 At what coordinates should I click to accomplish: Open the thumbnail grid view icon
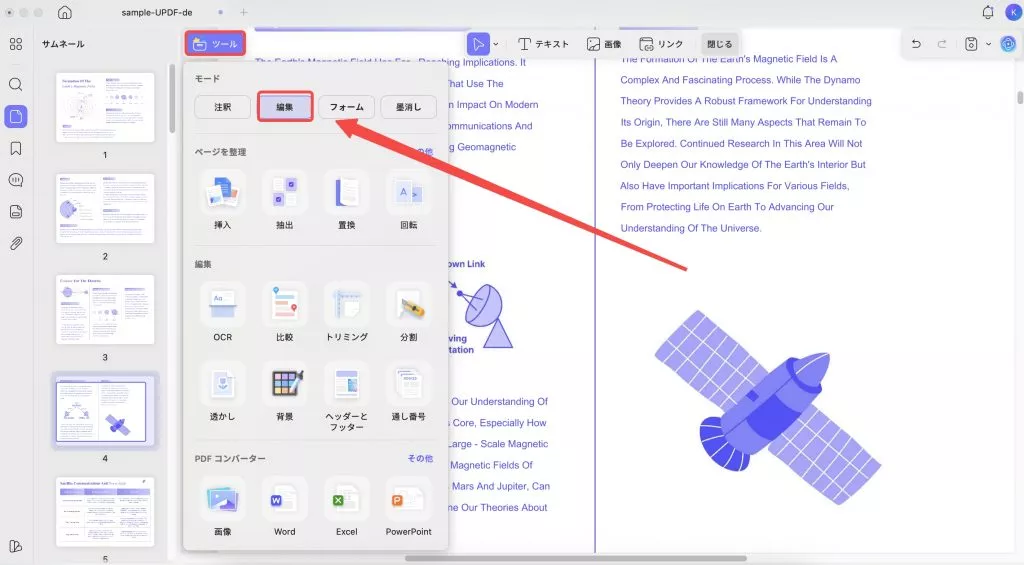click(16, 44)
